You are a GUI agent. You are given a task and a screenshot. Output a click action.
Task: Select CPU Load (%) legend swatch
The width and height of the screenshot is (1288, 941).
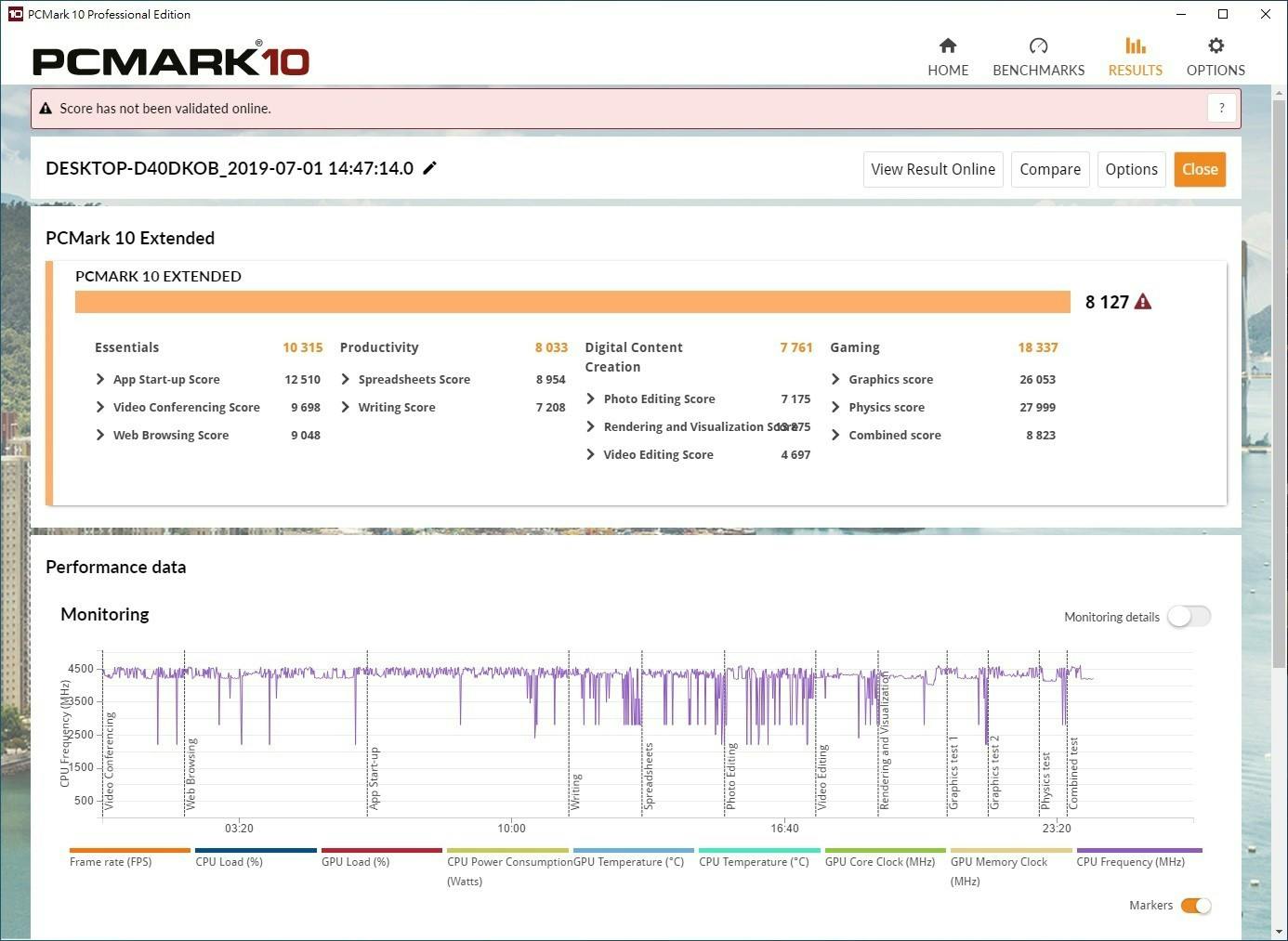click(x=256, y=850)
